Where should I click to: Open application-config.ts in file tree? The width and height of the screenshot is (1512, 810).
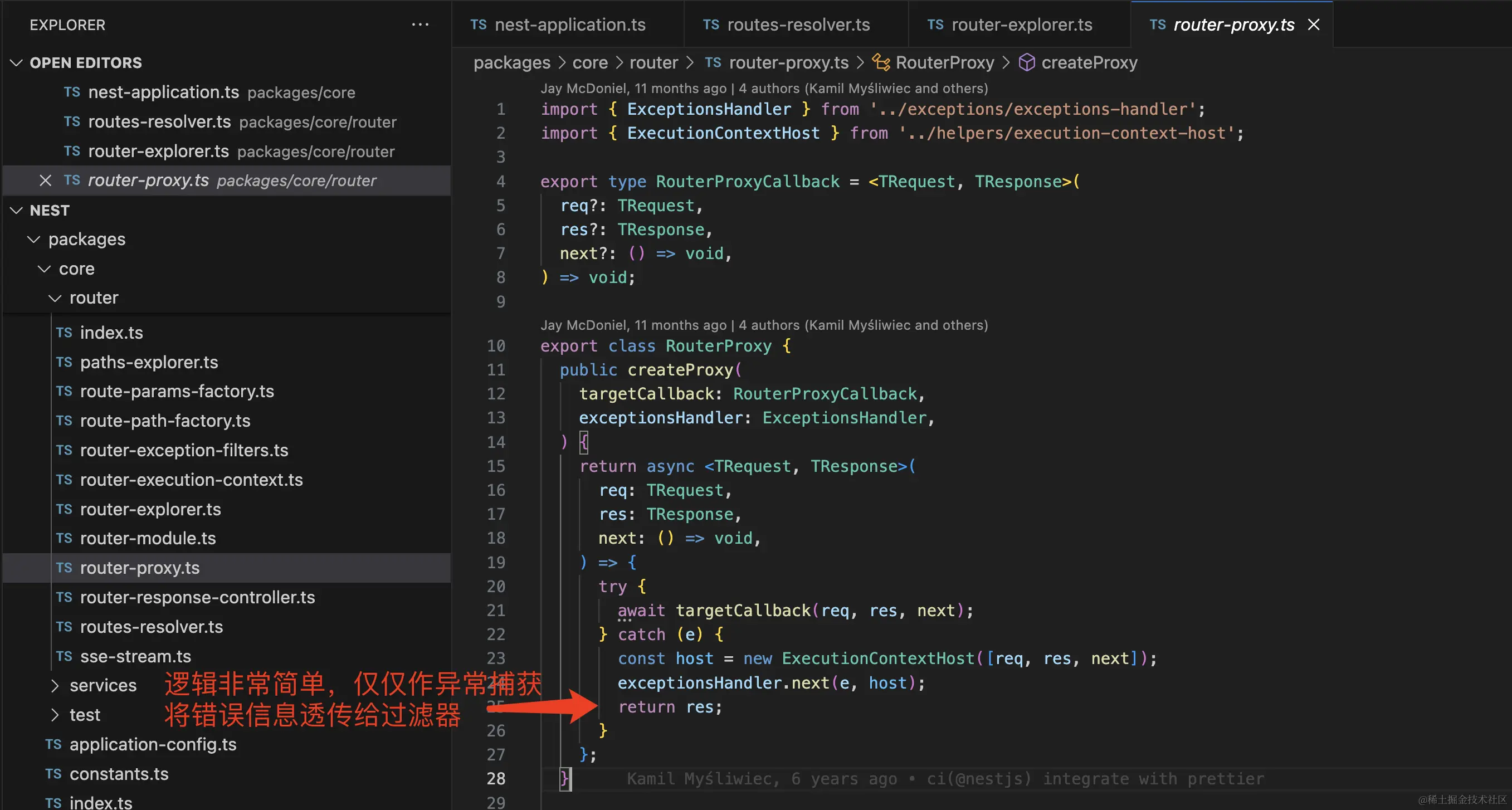pyautogui.click(x=227, y=744)
